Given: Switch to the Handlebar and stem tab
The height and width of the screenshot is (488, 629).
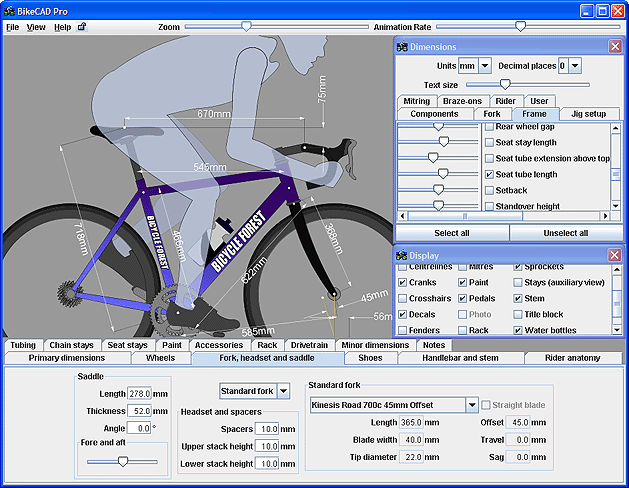Looking at the screenshot, I should (x=458, y=358).
